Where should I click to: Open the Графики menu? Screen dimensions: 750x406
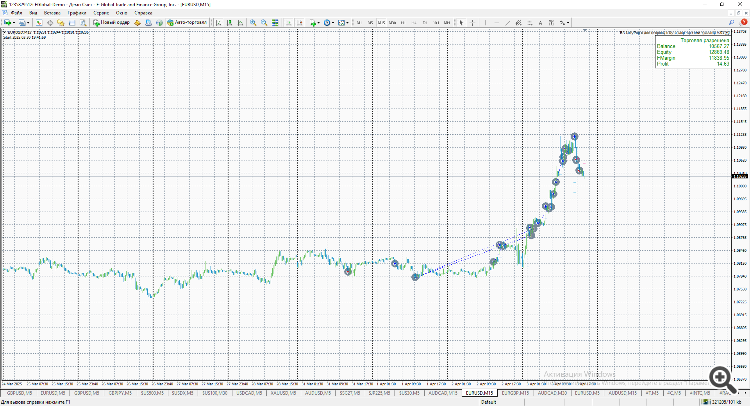point(79,12)
